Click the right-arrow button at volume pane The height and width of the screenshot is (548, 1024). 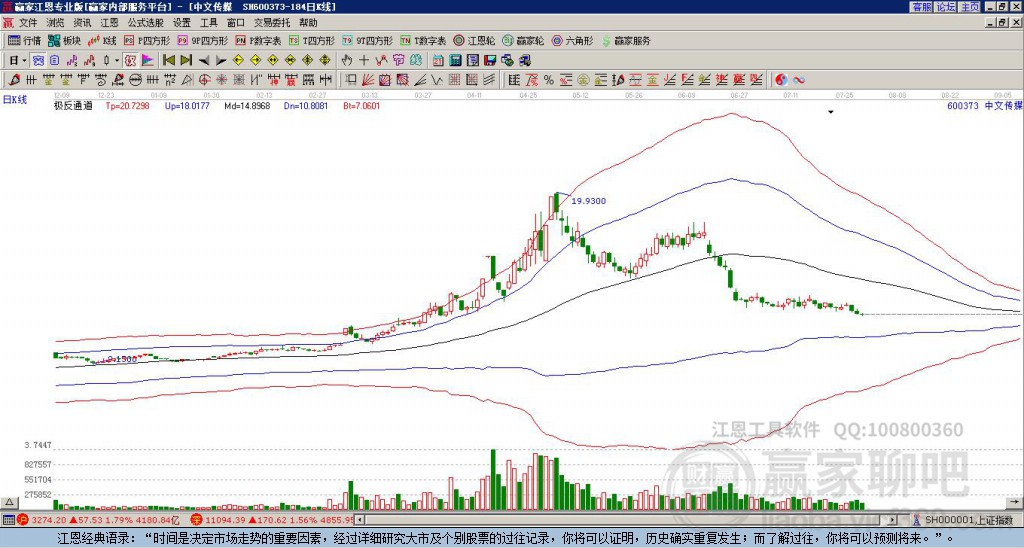[1014, 502]
